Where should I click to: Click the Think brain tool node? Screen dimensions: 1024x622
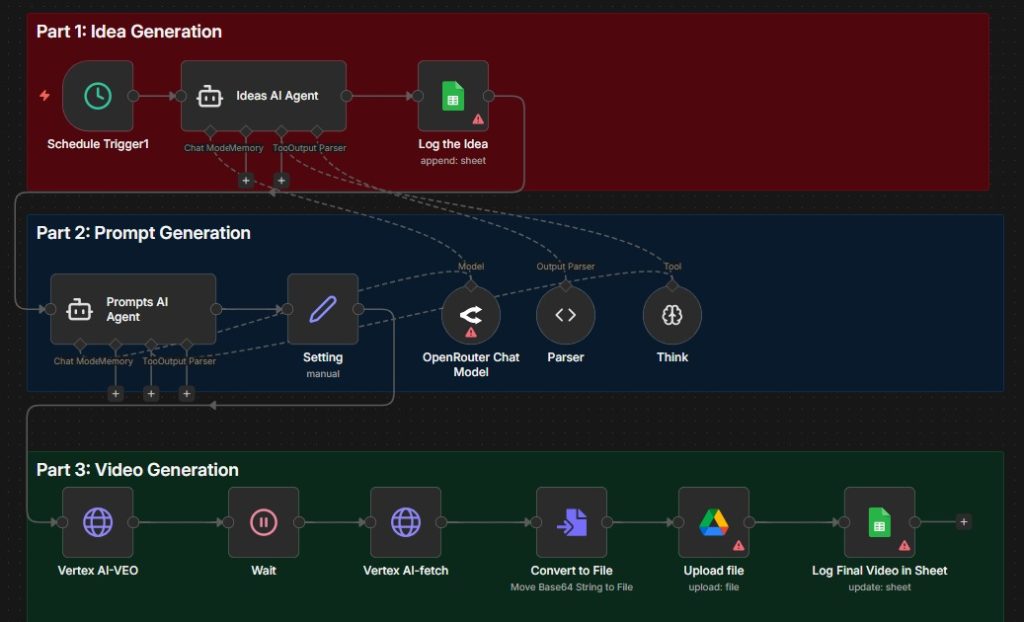coord(672,315)
